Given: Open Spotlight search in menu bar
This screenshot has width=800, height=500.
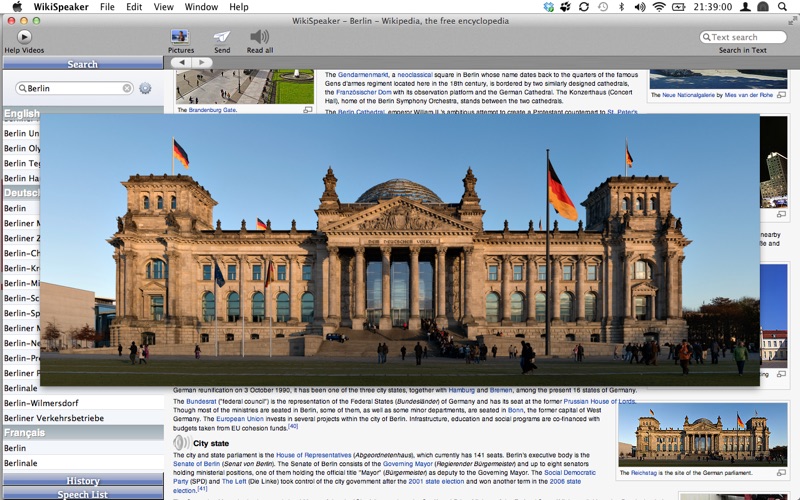Looking at the screenshot, I should tap(782, 7).
